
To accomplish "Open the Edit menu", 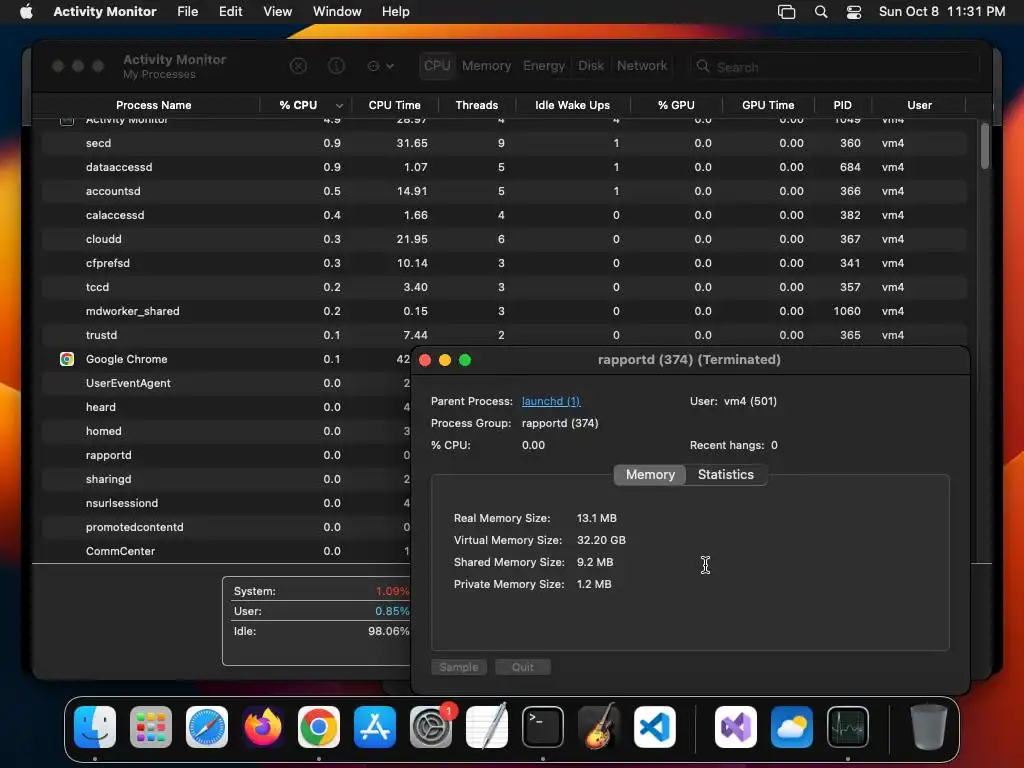I will (231, 12).
